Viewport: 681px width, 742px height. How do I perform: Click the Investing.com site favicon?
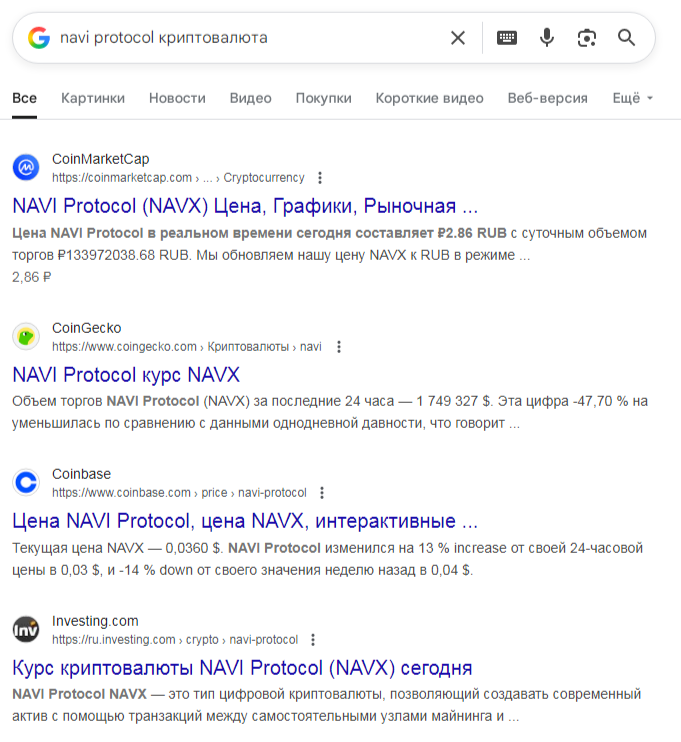point(26,629)
